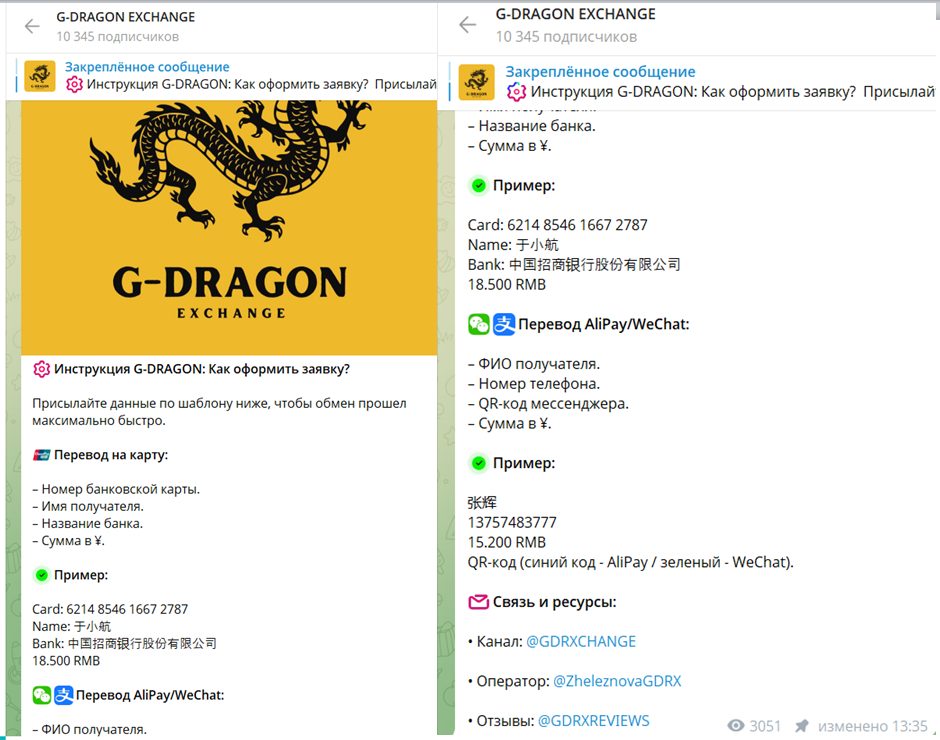Select QR-код description line
This screenshot has height=740, width=940.
[x=631, y=562]
